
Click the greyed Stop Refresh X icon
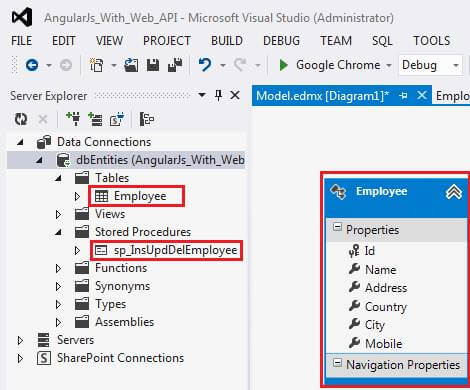[43, 119]
